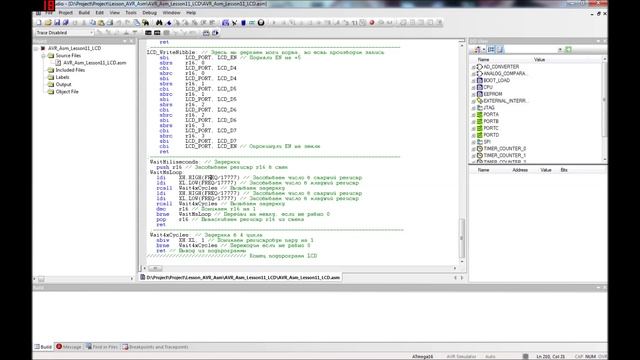Image resolution: width=640 pixels, height=360 pixels.
Task: Click the assemble and run icon in second toolbar
Action: click(x=215, y=33)
